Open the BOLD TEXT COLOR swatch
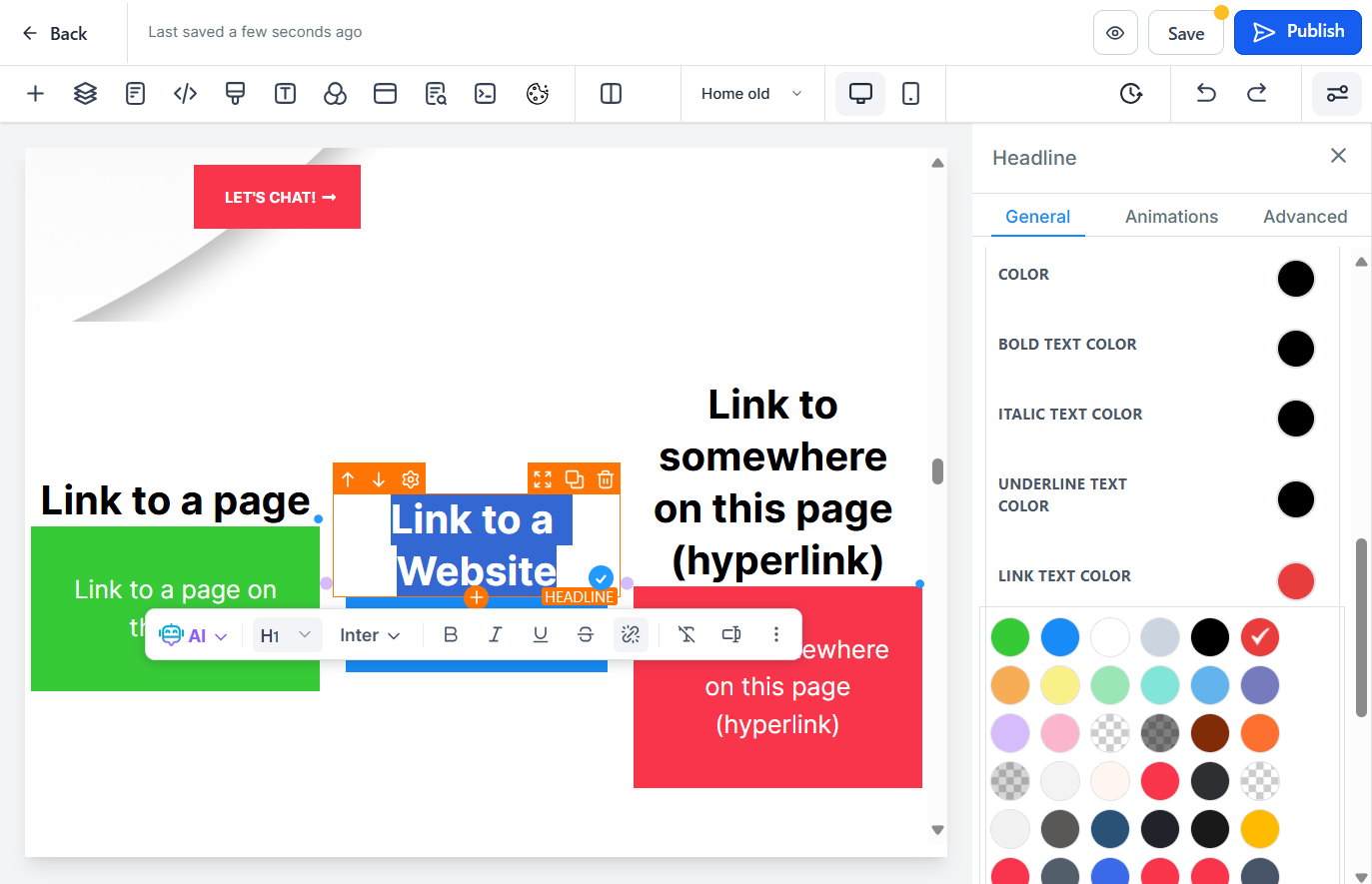The height and width of the screenshot is (884, 1372). (x=1295, y=349)
